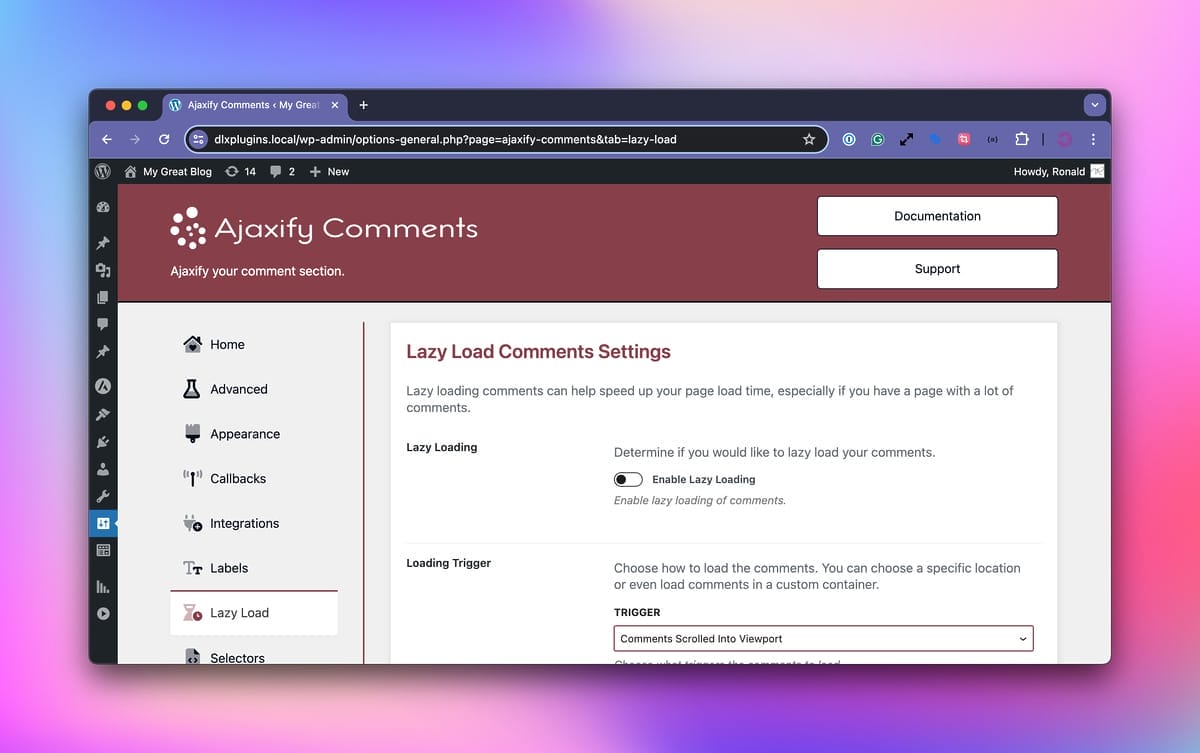Go to the Integrations settings tab
Screen dimensions: 1200x753
pyautogui.click(x=244, y=523)
